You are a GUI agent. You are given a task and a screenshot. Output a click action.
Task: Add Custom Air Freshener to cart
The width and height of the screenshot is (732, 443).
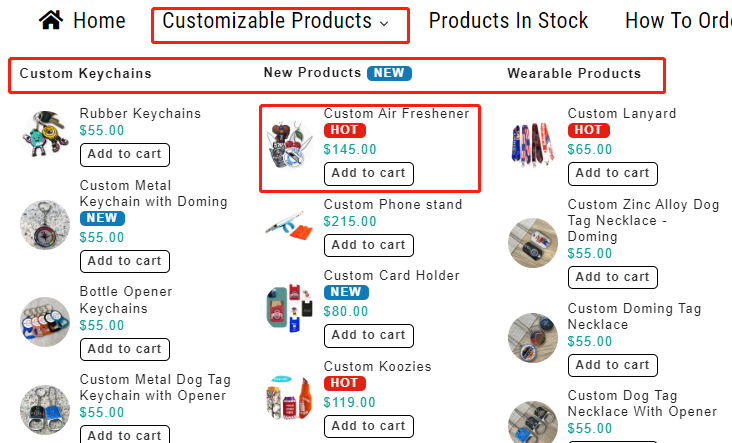(x=368, y=173)
